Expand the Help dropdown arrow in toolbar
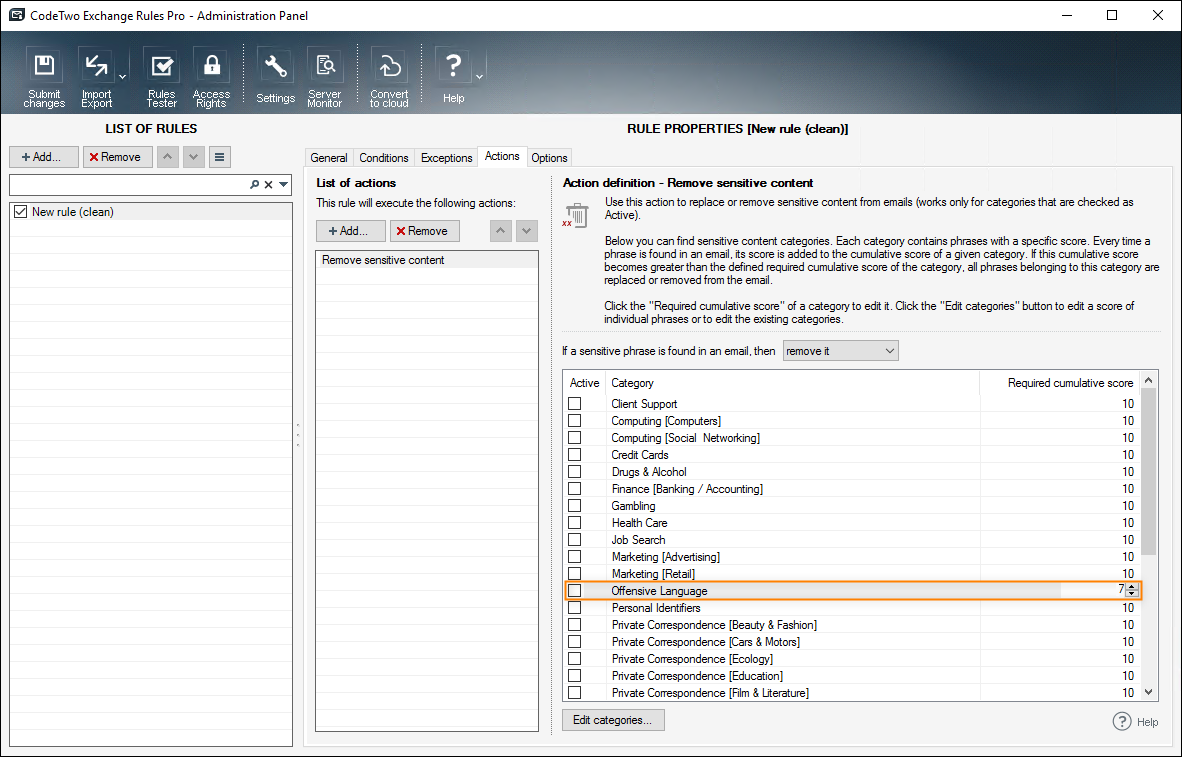The width and height of the screenshot is (1182, 757). click(x=479, y=77)
